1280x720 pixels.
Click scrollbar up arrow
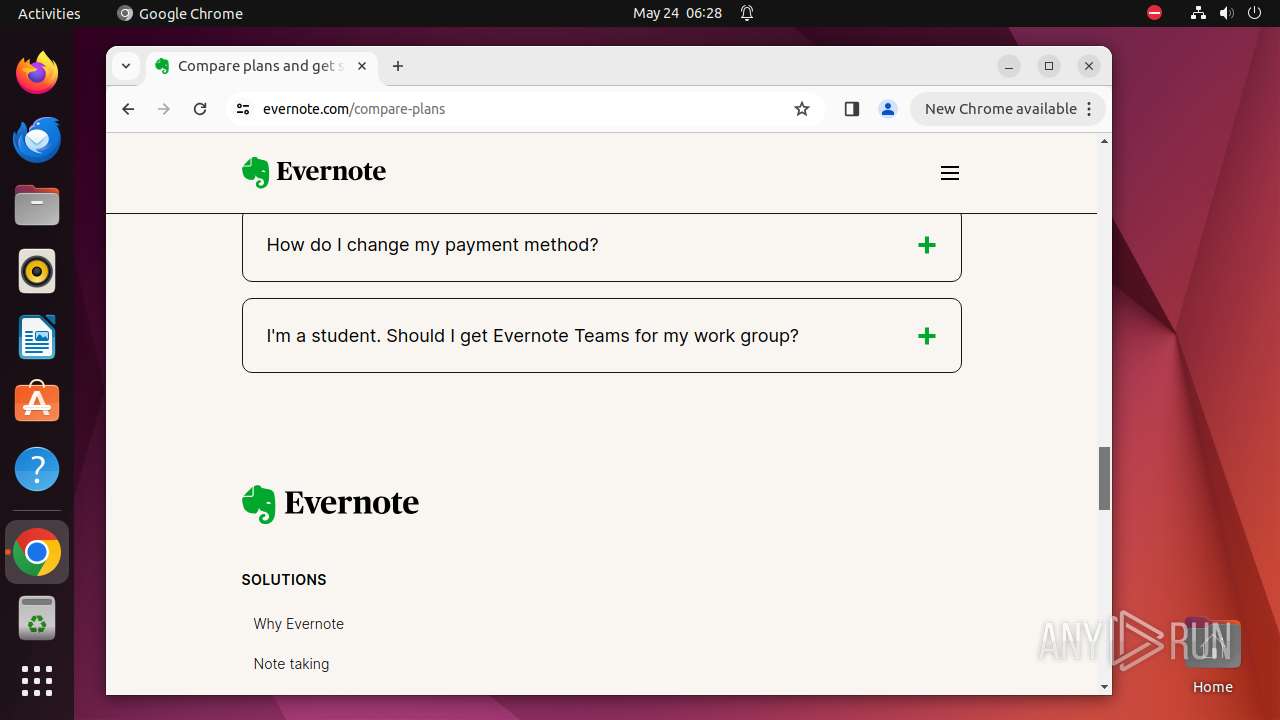click(1105, 141)
